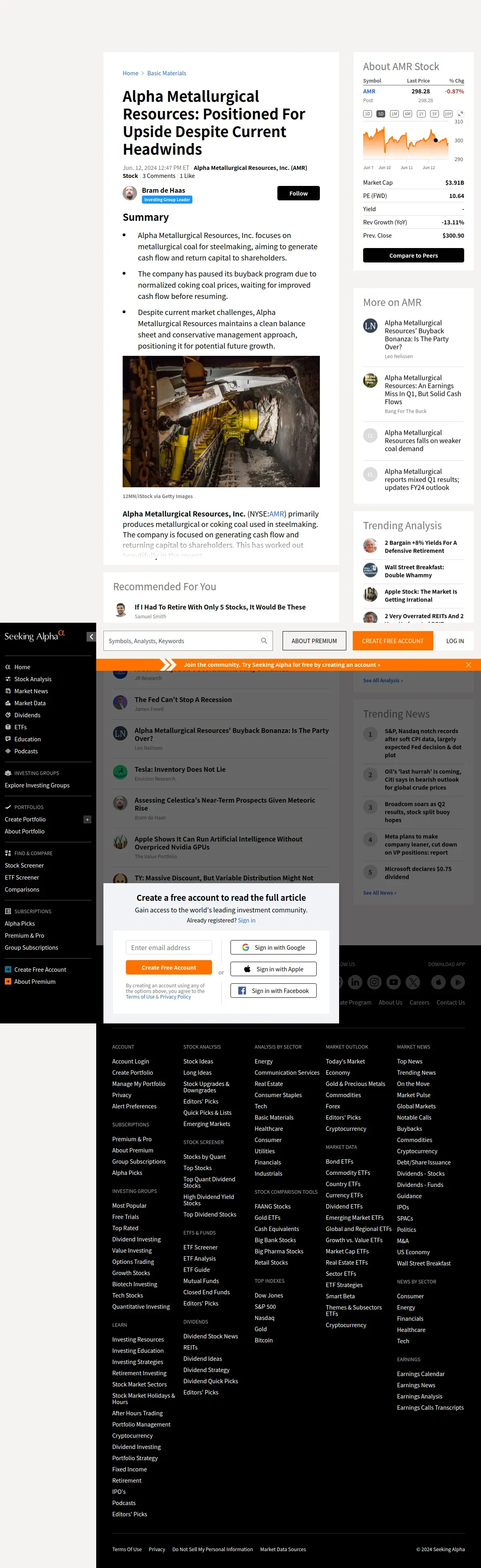This screenshot has height=1568, width=481.
Task: Sign in with Google
Action: click(273, 947)
